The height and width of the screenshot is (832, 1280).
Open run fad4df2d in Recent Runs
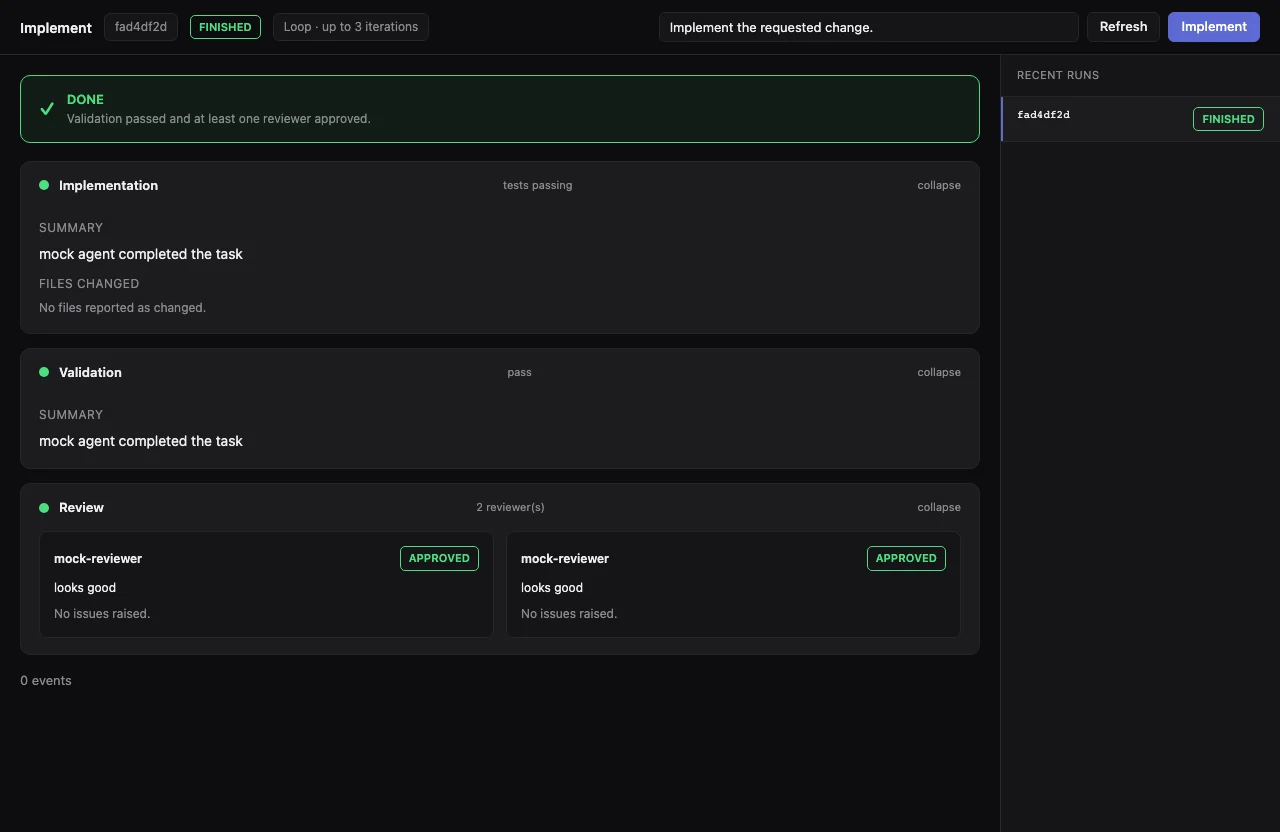tap(1140, 119)
